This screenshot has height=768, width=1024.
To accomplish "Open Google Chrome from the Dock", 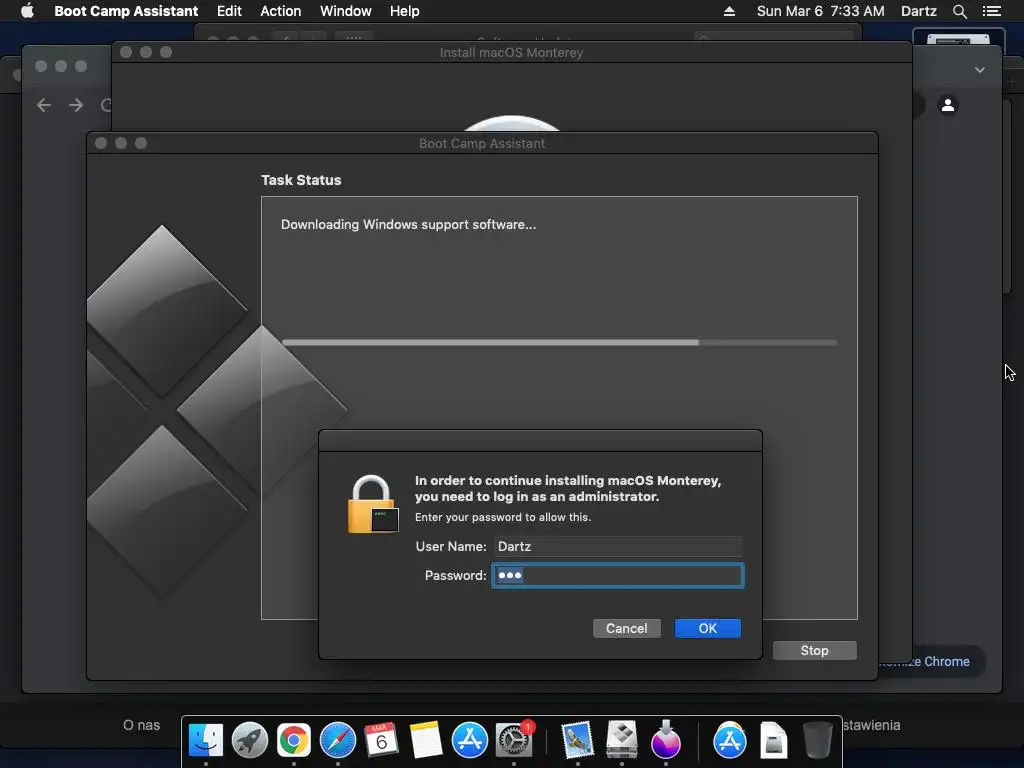I will click(294, 740).
